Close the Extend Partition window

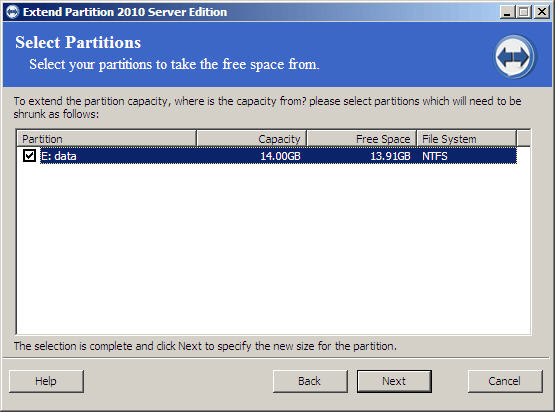[542, 12]
